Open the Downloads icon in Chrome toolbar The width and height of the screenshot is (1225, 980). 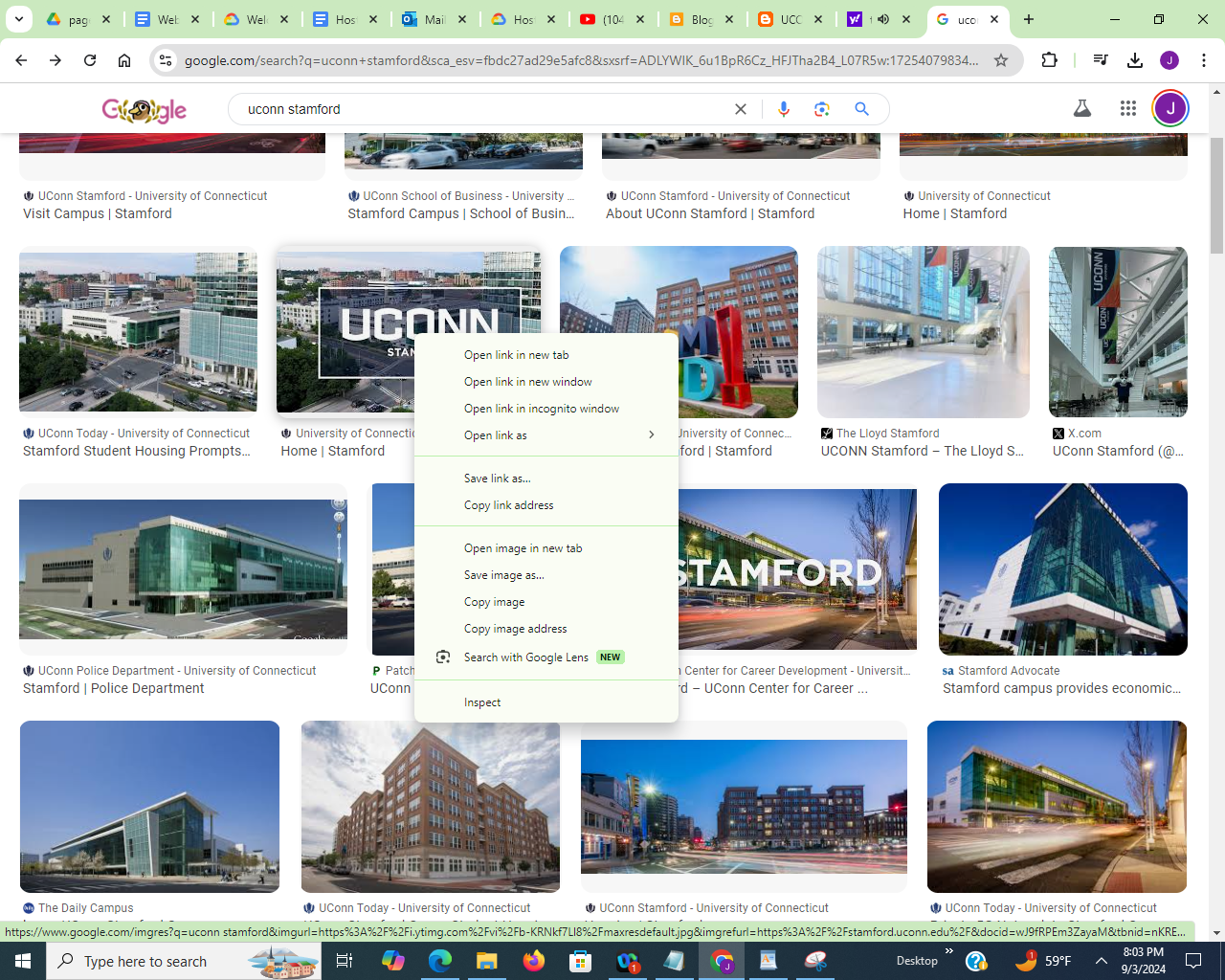[1135, 60]
